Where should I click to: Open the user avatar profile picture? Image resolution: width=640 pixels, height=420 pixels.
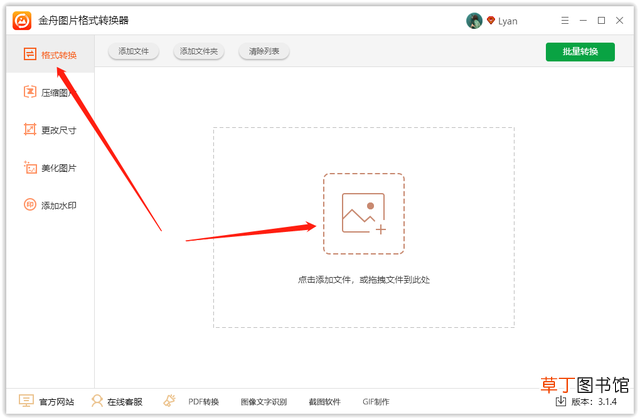coord(474,21)
